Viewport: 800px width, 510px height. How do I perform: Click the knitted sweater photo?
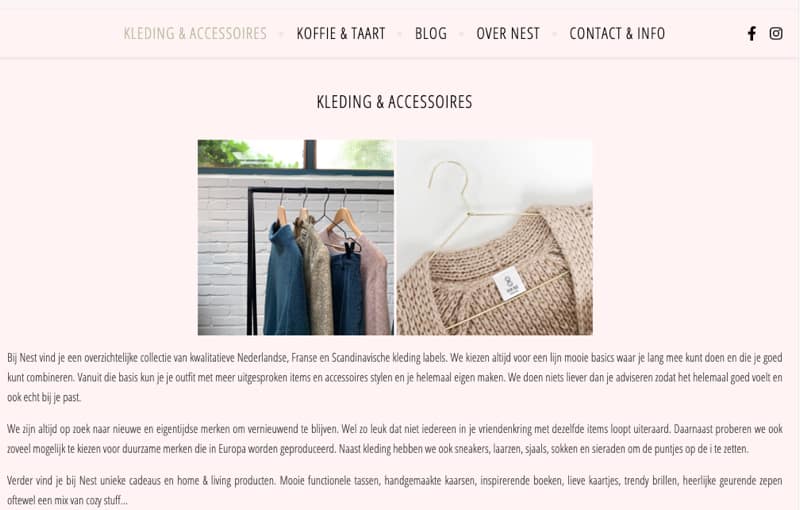pyautogui.click(x=495, y=237)
